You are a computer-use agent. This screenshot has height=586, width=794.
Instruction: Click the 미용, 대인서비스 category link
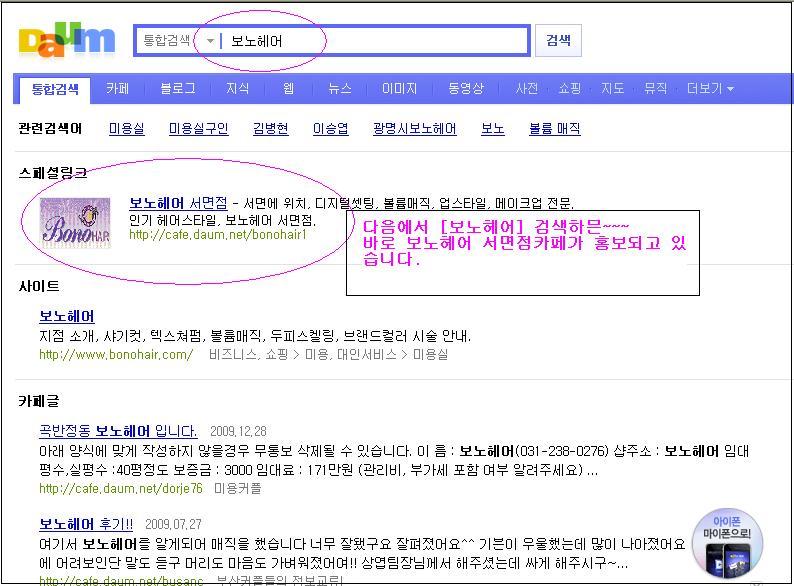click(350, 355)
